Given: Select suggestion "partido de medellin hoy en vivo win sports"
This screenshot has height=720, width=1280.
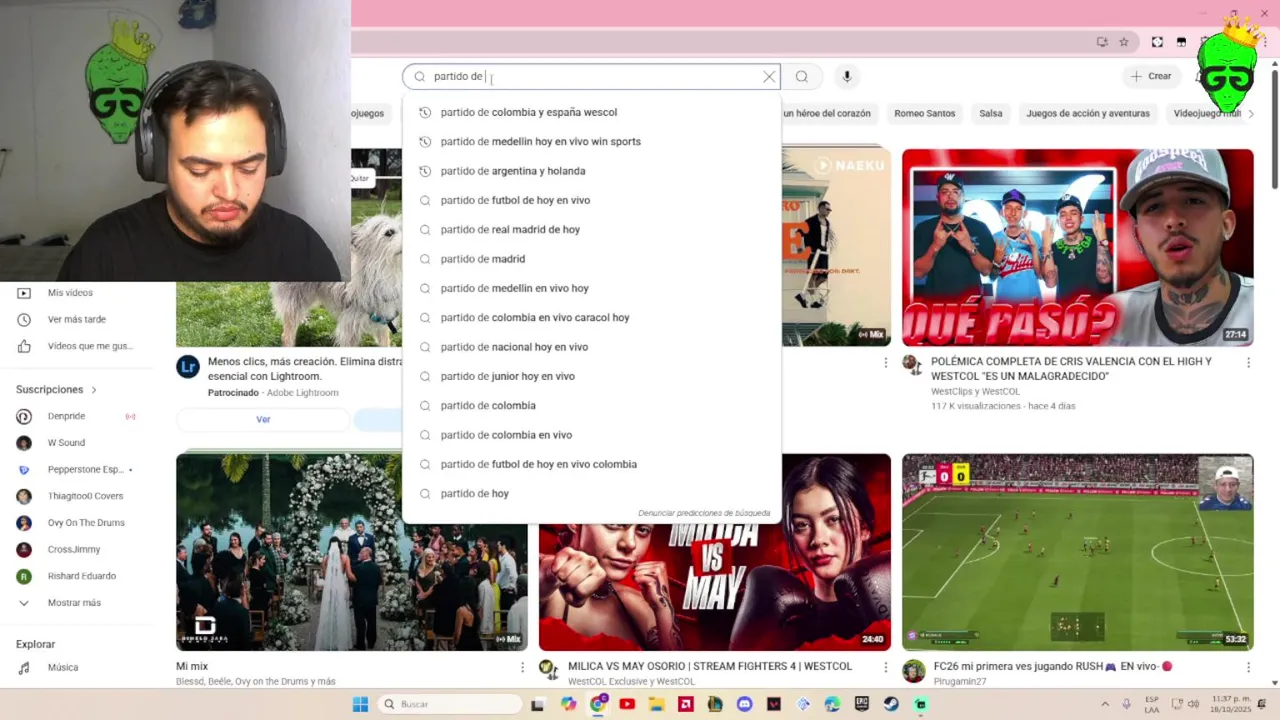Looking at the screenshot, I should (591, 141).
